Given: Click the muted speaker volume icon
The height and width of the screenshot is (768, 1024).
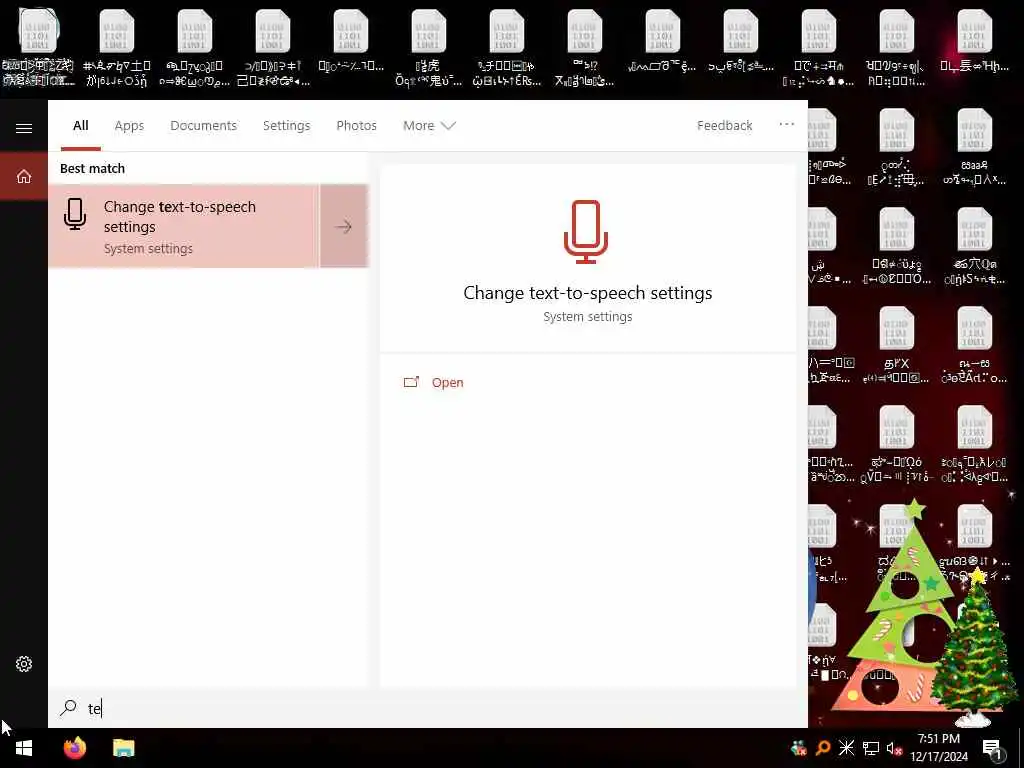Looking at the screenshot, I should point(894,748).
